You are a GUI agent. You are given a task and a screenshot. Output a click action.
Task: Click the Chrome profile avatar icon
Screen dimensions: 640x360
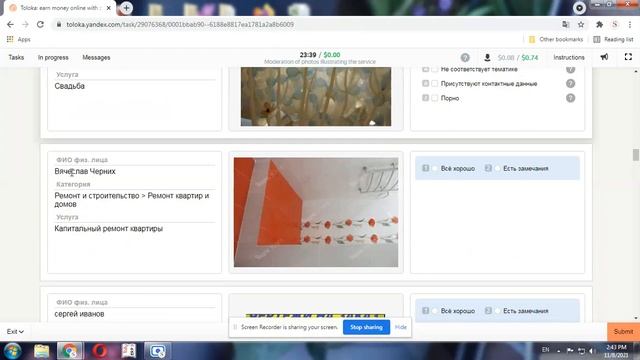[x=615, y=24]
